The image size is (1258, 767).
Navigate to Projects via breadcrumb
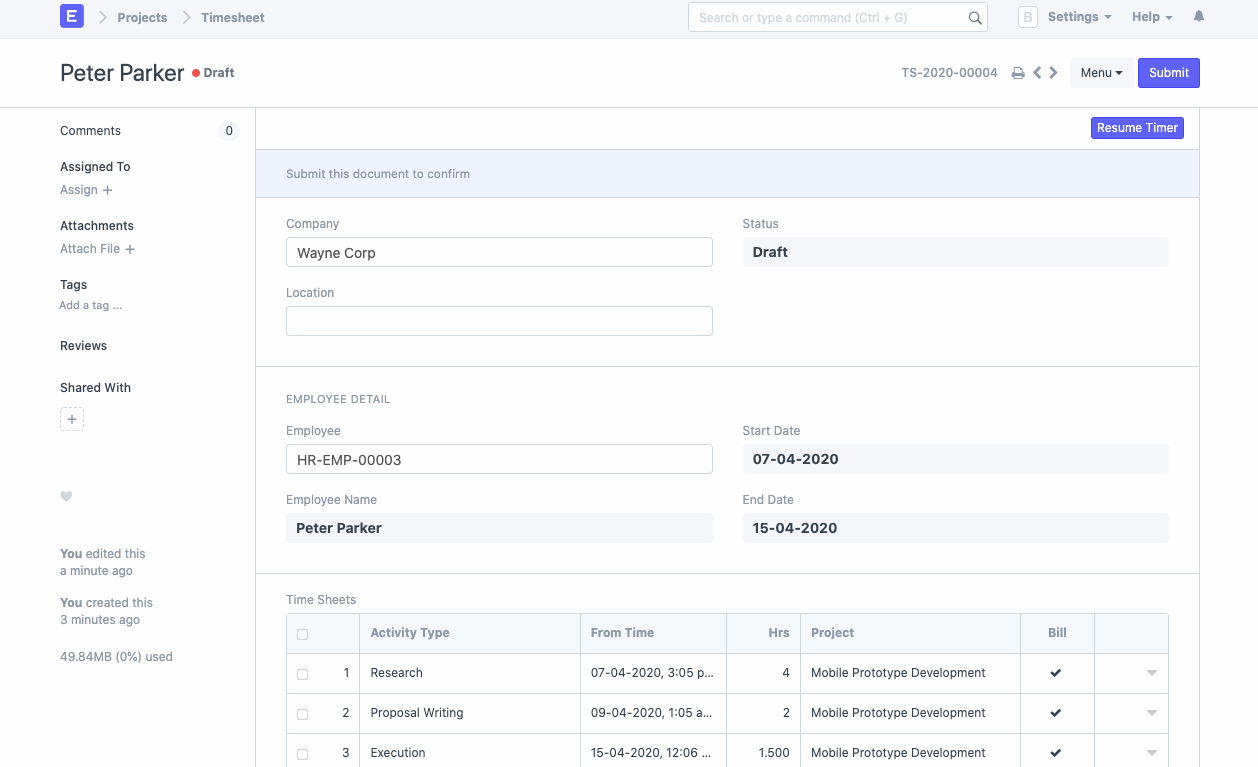pos(142,17)
